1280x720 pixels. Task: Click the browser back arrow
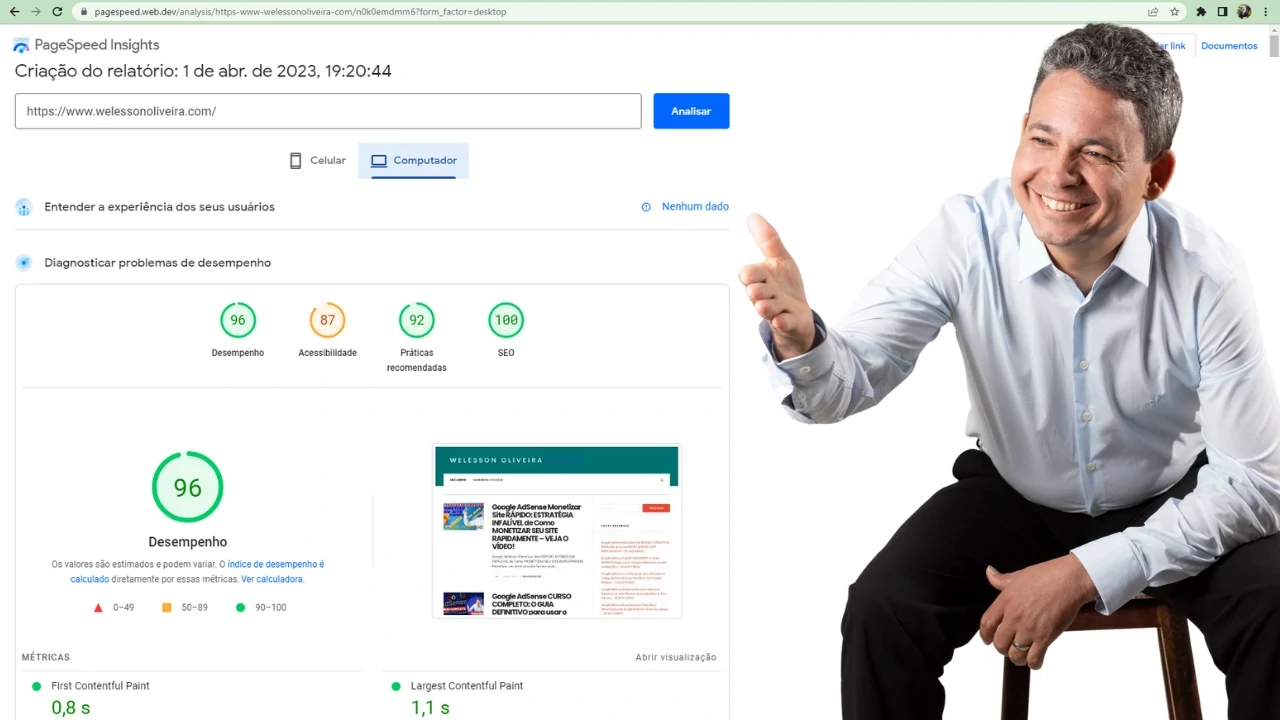coord(15,12)
